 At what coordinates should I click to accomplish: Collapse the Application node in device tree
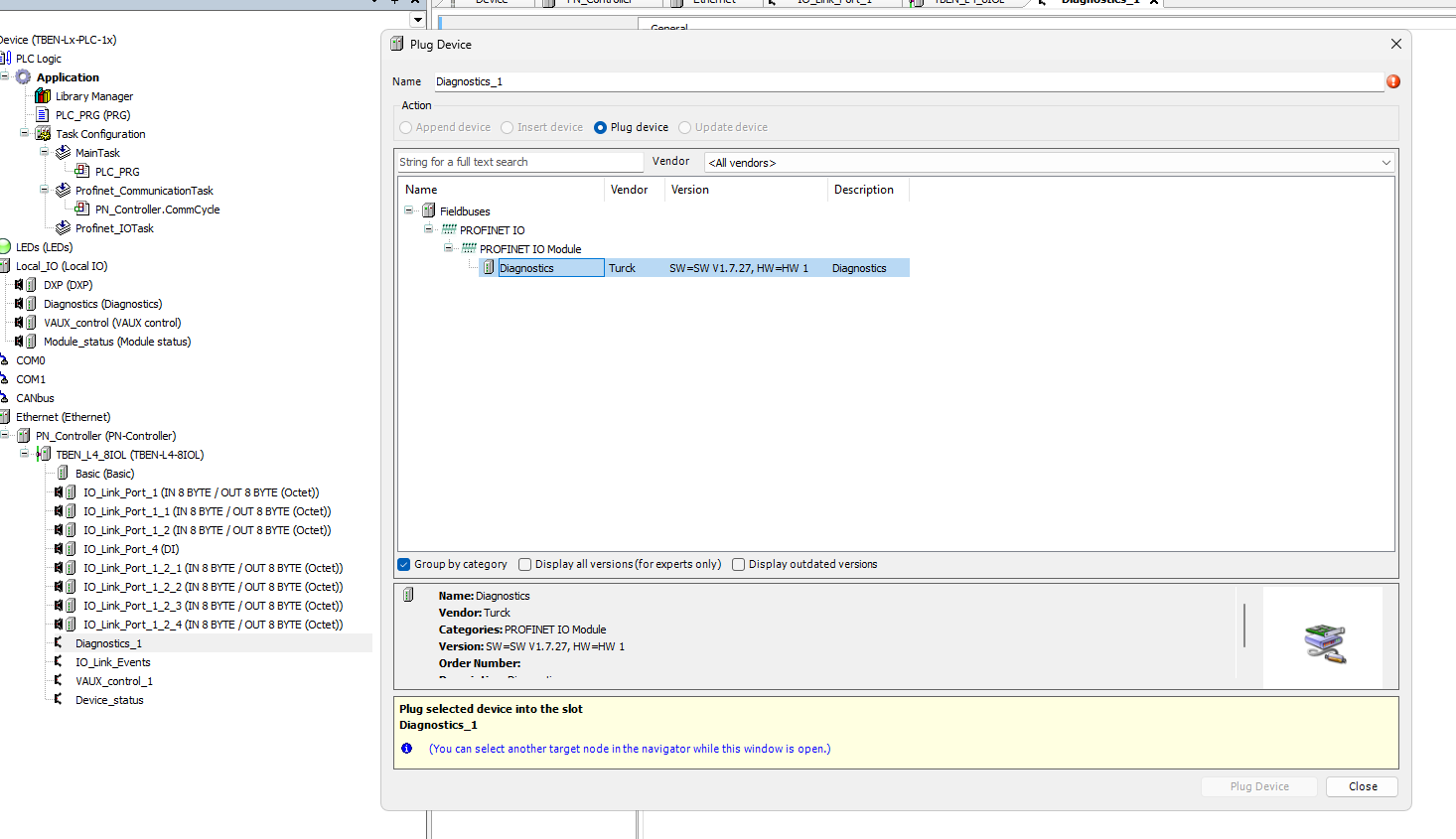tap(4, 76)
